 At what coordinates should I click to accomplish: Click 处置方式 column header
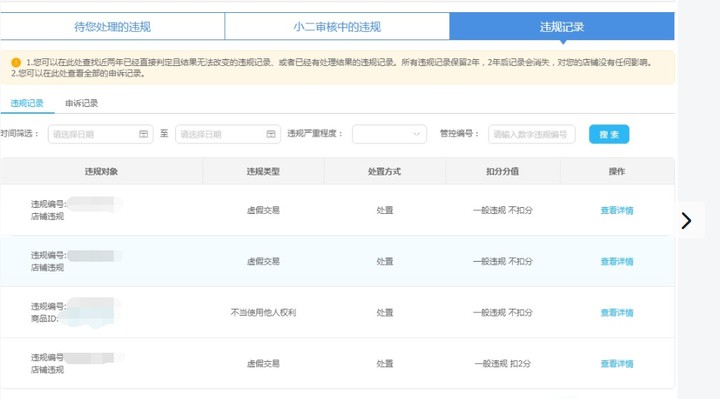coord(384,171)
